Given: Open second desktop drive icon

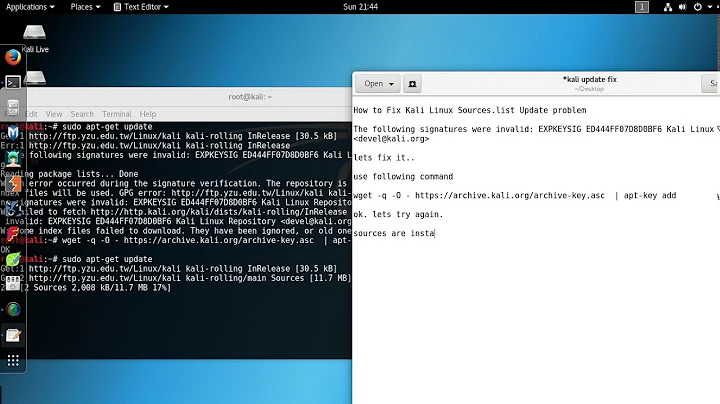Looking at the screenshot, I should (x=35, y=78).
